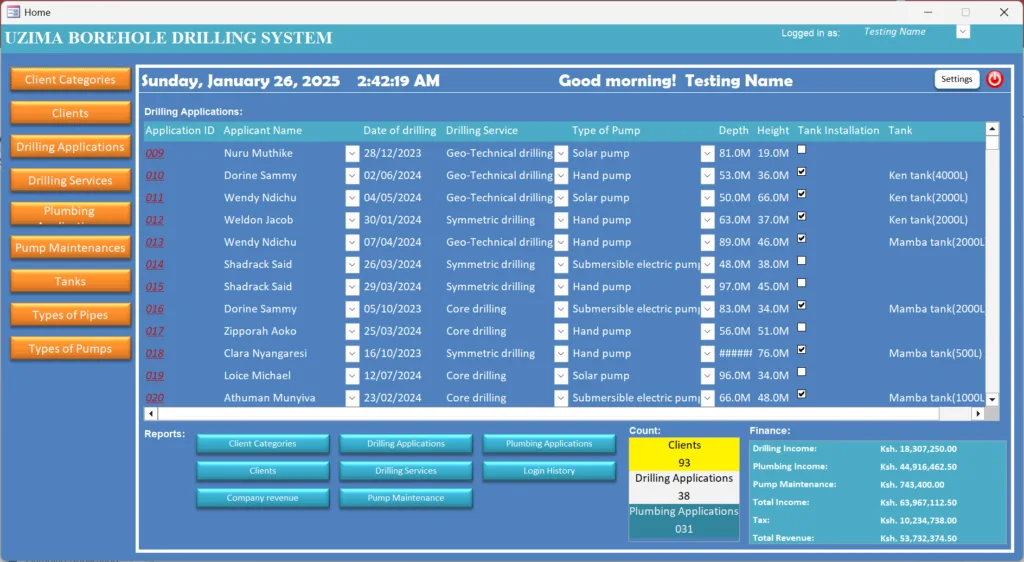This screenshot has width=1024, height=562.
Task: Click the vertical scrollbar down arrow
Action: [x=992, y=399]
